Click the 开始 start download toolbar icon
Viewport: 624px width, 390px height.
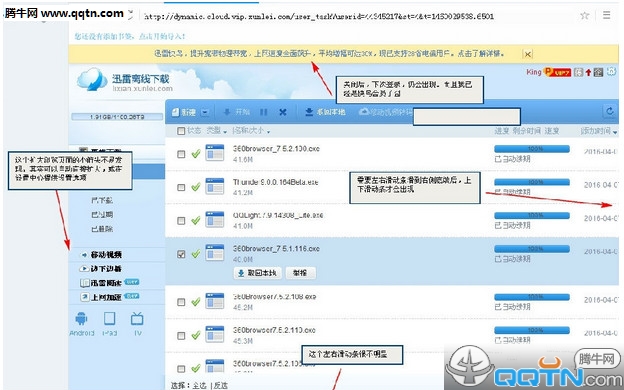(227, 112)
